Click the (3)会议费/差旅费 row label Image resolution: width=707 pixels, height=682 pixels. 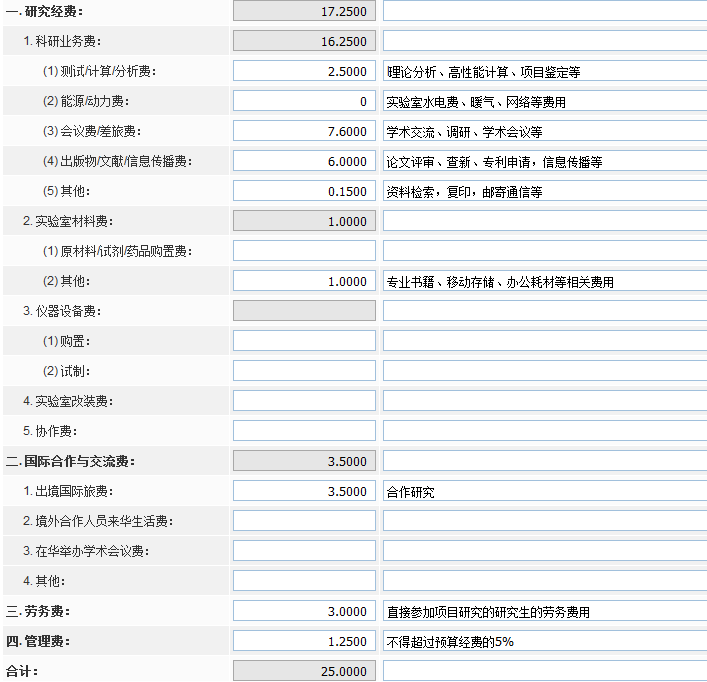[92, 131]
